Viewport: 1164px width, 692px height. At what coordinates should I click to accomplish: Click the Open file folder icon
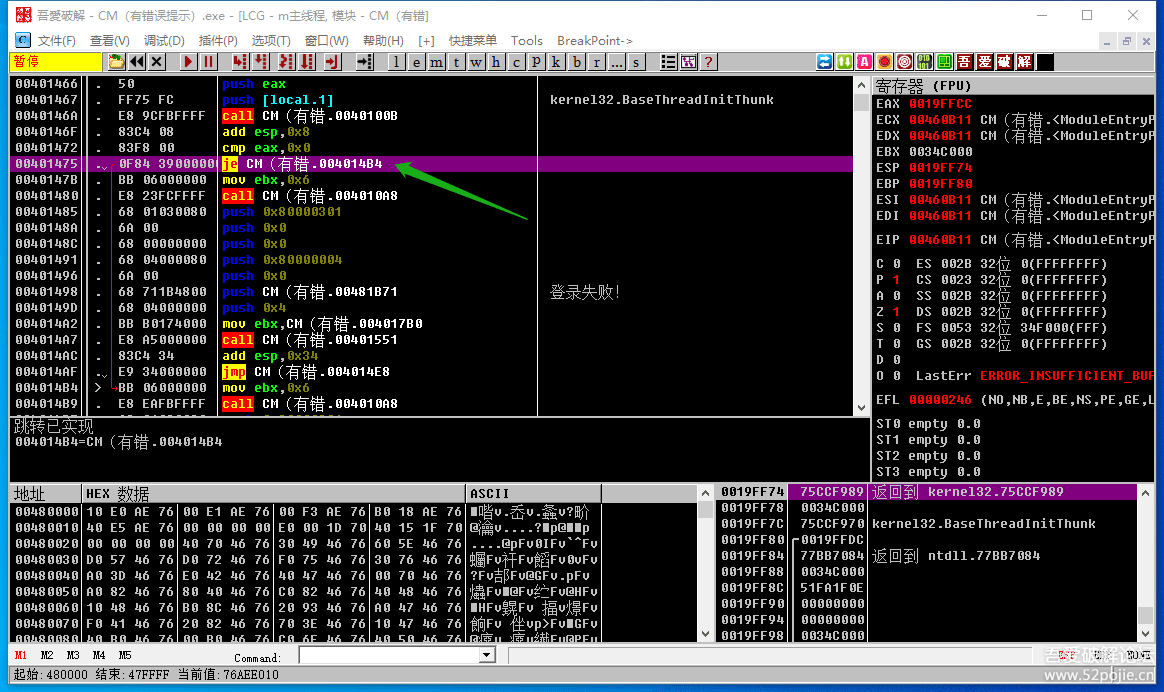click(117, 62)
